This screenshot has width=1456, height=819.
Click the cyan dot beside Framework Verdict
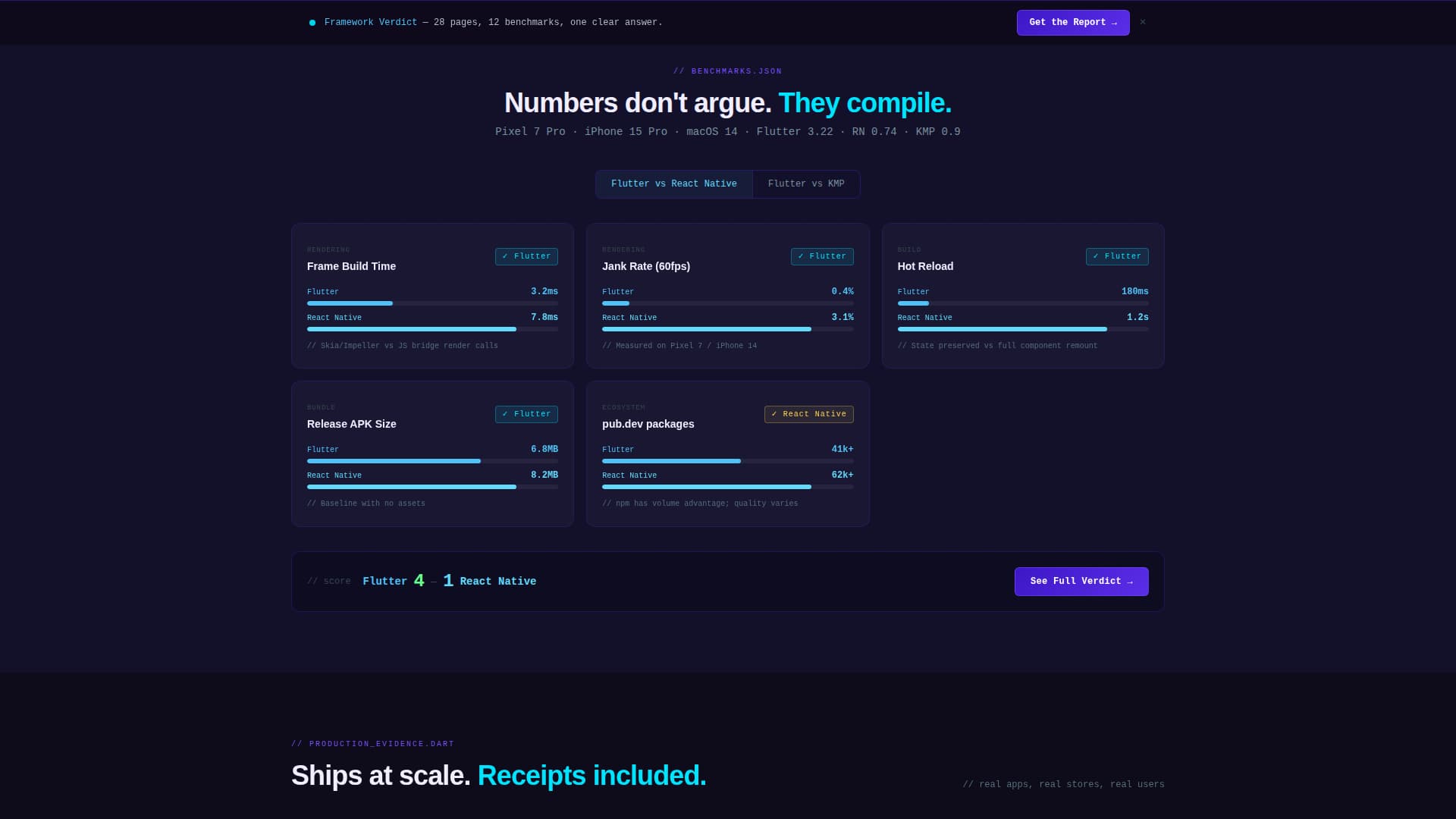click(312, 23)
